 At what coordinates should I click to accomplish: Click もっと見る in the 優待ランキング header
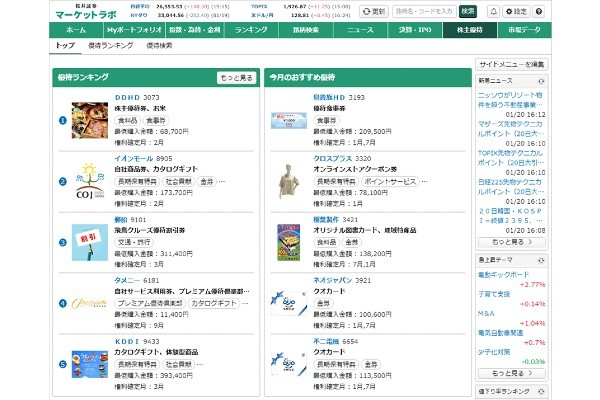coord(236,78)
